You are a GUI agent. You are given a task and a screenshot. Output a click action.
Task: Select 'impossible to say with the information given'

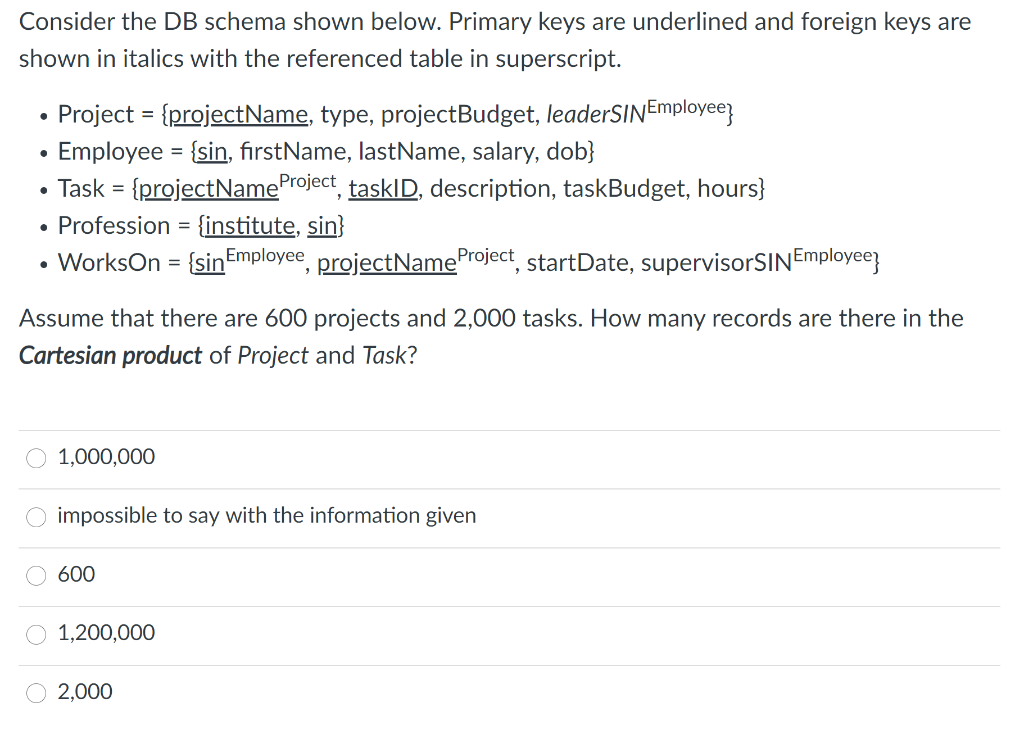[x=36, y=516]
